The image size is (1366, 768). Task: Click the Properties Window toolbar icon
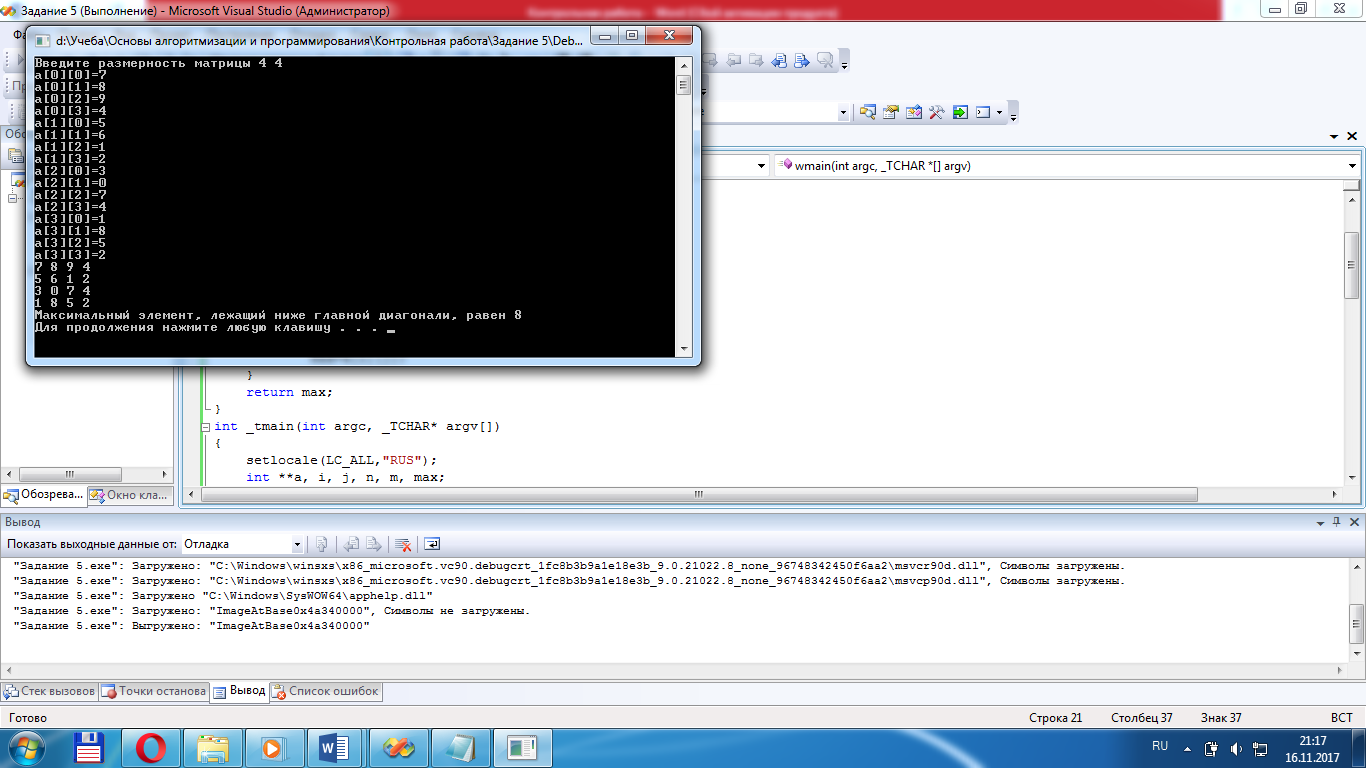(890, 112)
